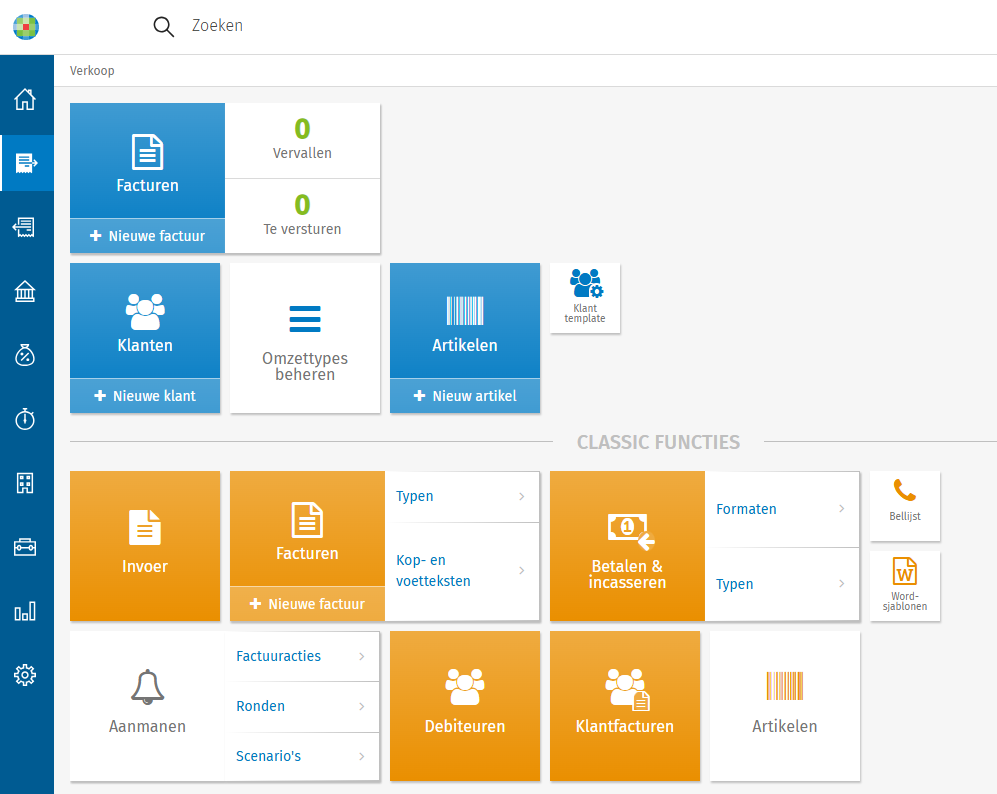
Task: Open the bar chart reports icon
Action: [x=25, y=611]
